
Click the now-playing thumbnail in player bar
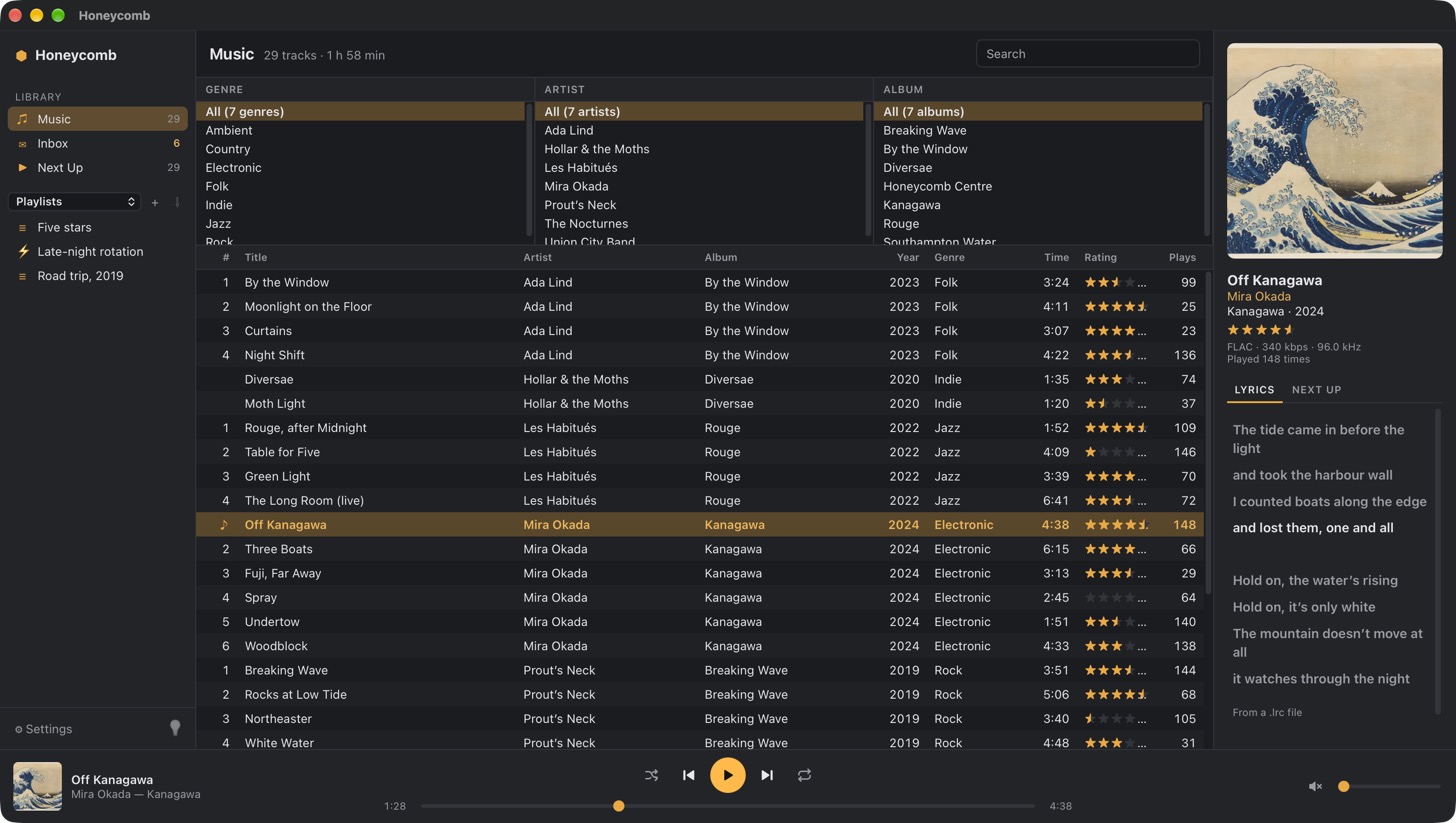click(x=37, y=786)
